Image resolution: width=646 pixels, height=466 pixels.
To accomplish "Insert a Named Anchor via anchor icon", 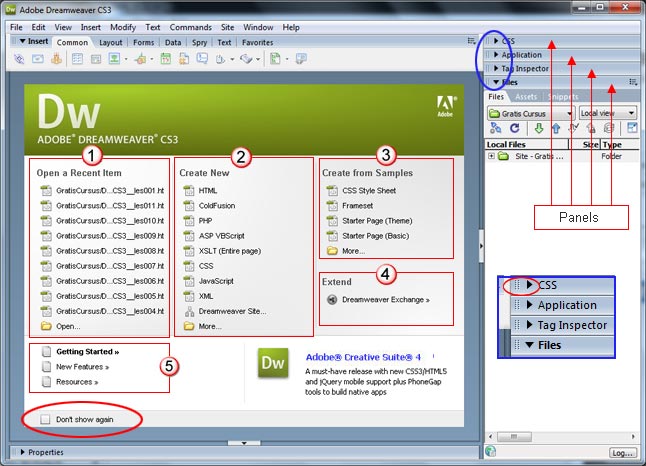I will point(56,59).
